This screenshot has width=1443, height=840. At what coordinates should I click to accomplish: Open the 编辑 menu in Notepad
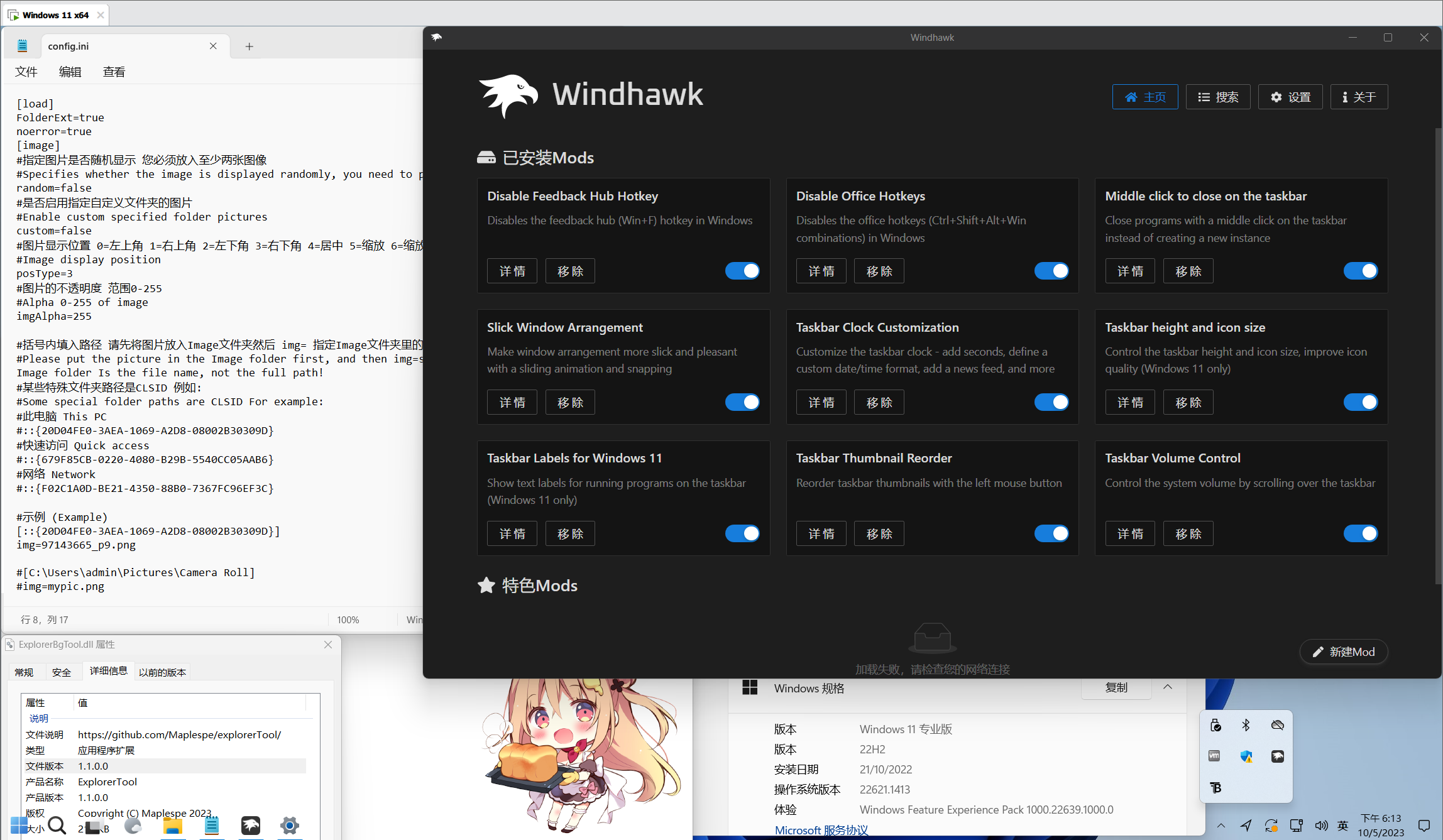pyautogui.click(x=70, y=72)
